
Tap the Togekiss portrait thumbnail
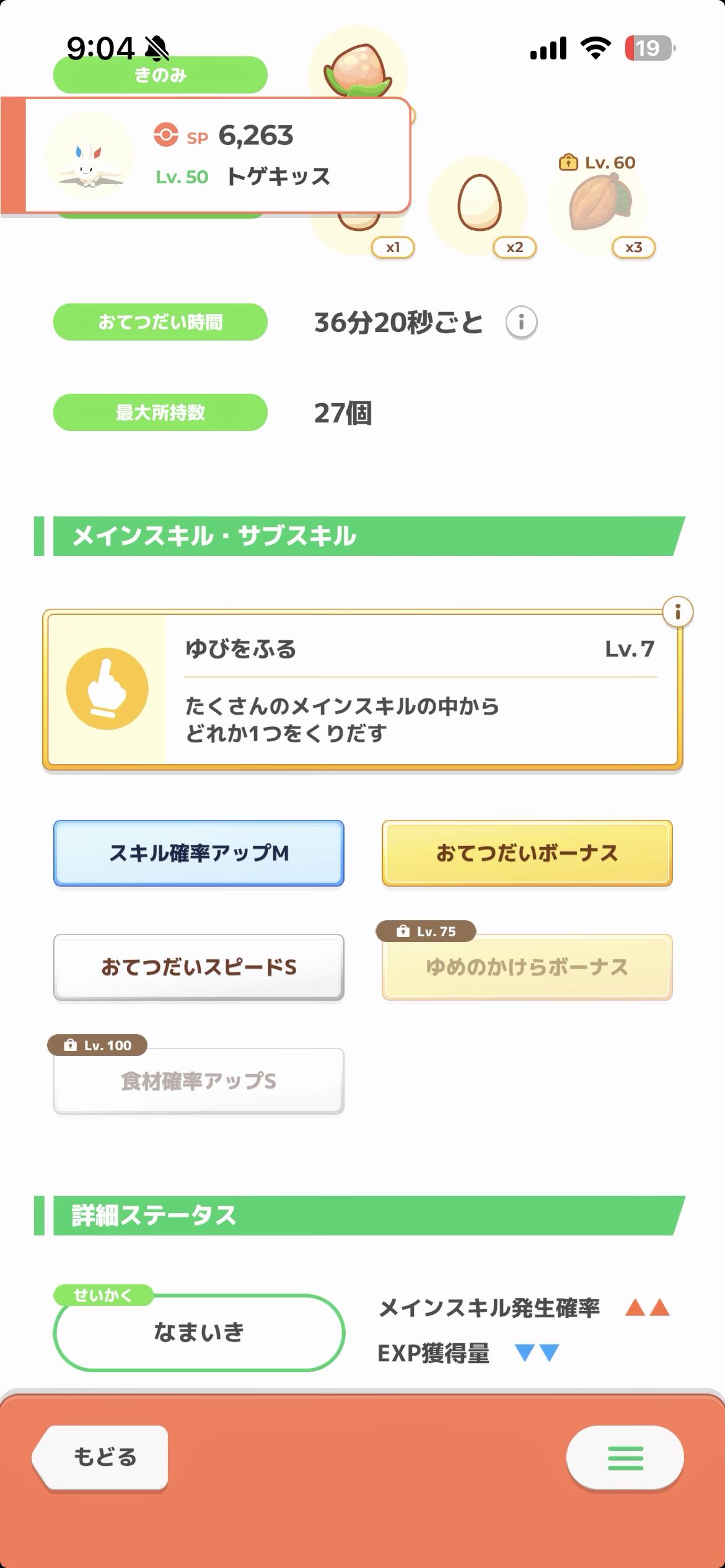90,155
